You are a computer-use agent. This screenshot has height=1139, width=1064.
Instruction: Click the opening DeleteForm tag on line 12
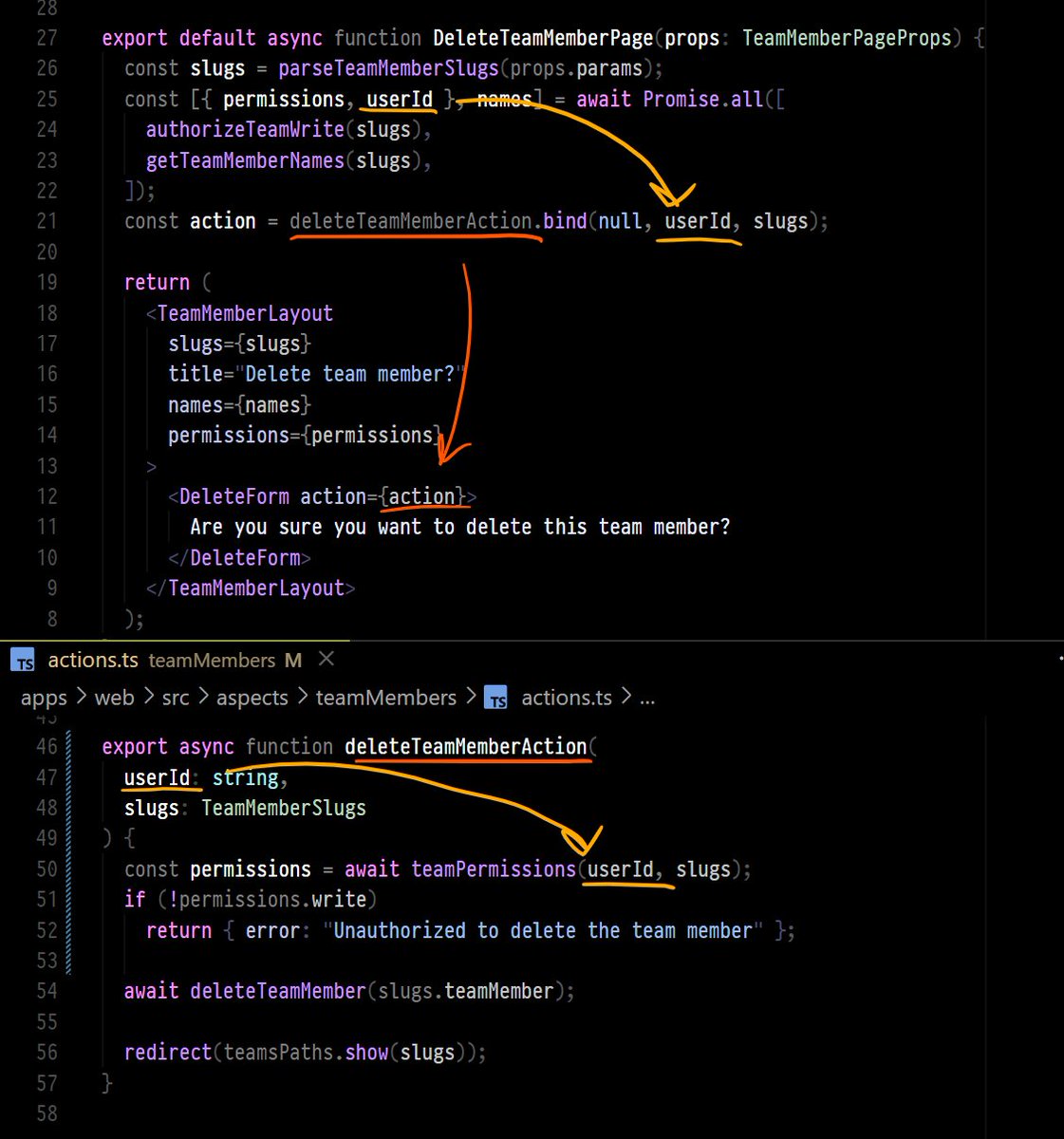pos(234,496)
